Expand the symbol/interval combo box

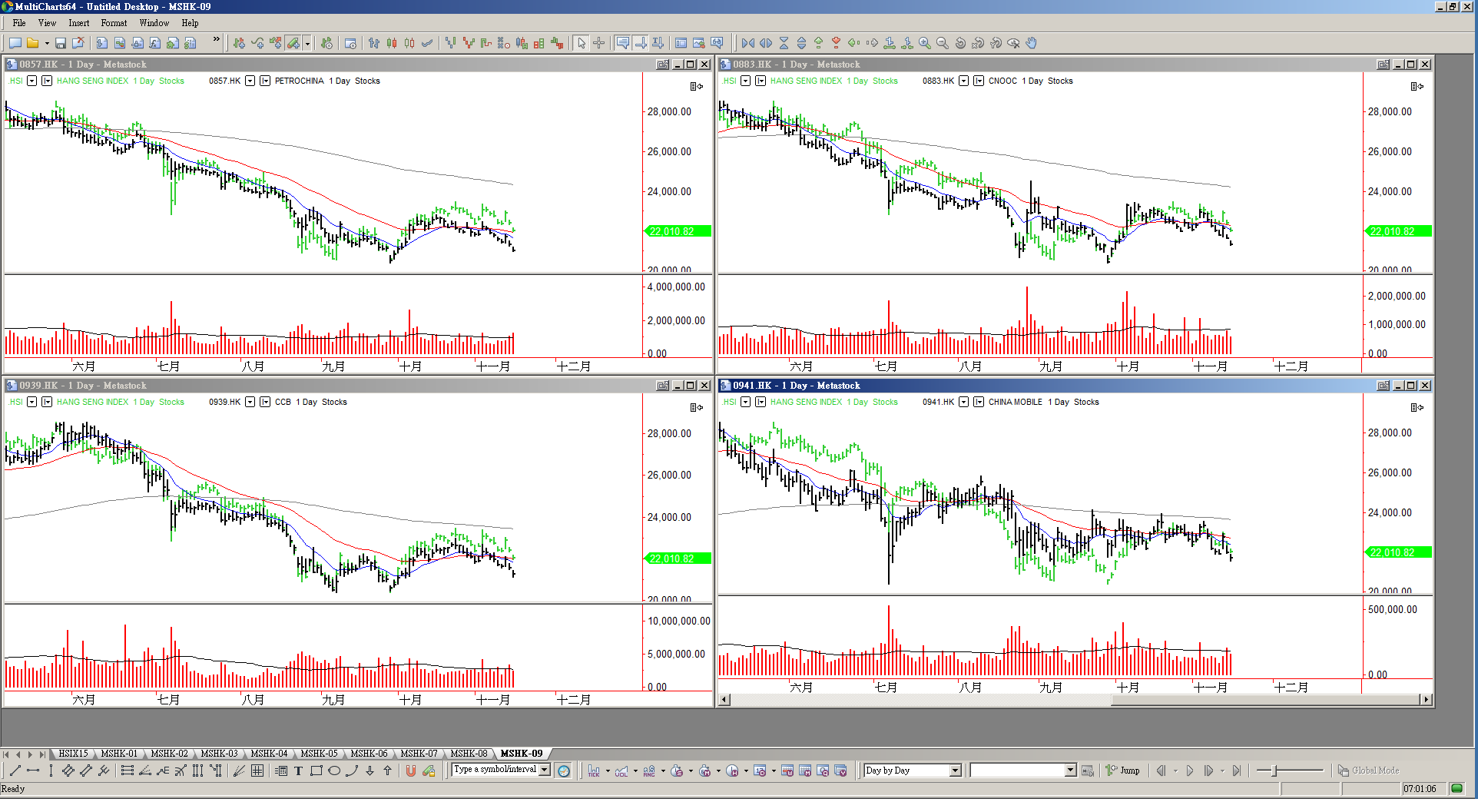point(545,770)
